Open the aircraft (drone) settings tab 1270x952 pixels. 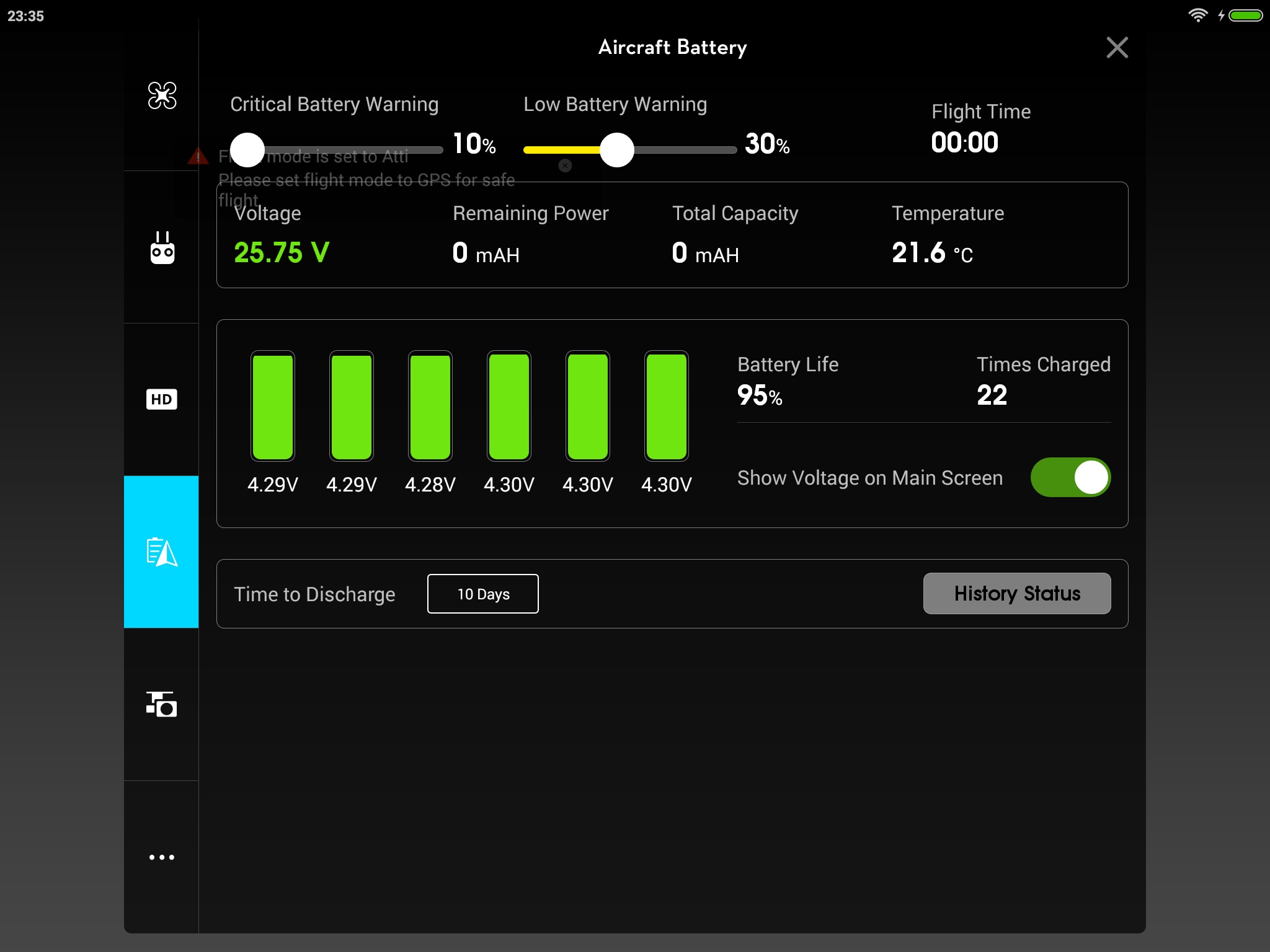tap(162, 95)
